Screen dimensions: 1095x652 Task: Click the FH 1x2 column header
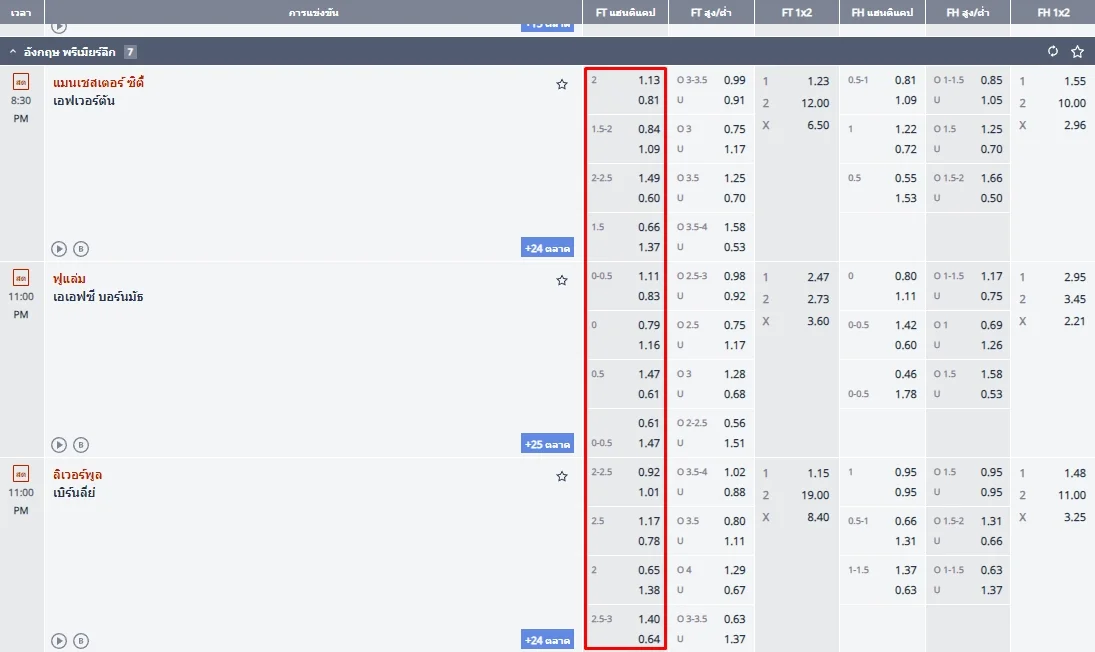(1053, 12)
